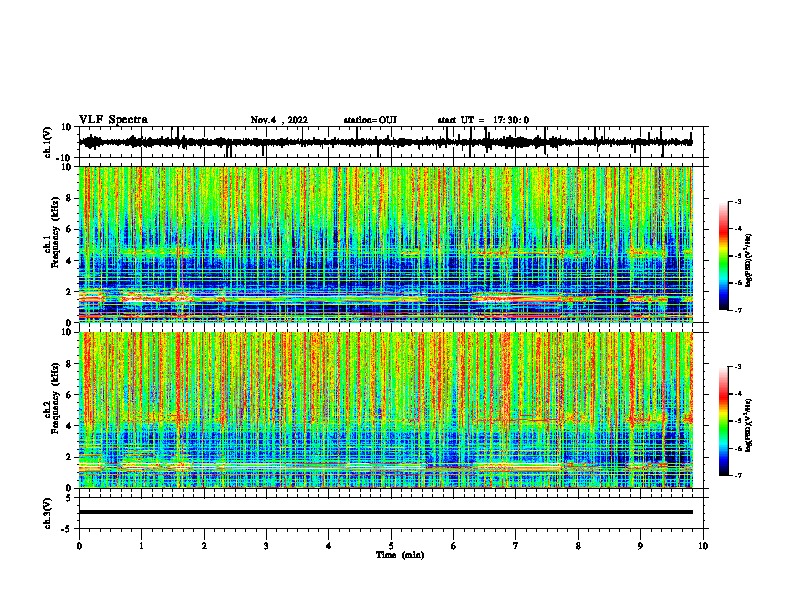Click the "ch.3(V)" axis label
Image resolution: width=792 pixels, height=612 pixels.
pyautogui.click(x=48, y=513)
